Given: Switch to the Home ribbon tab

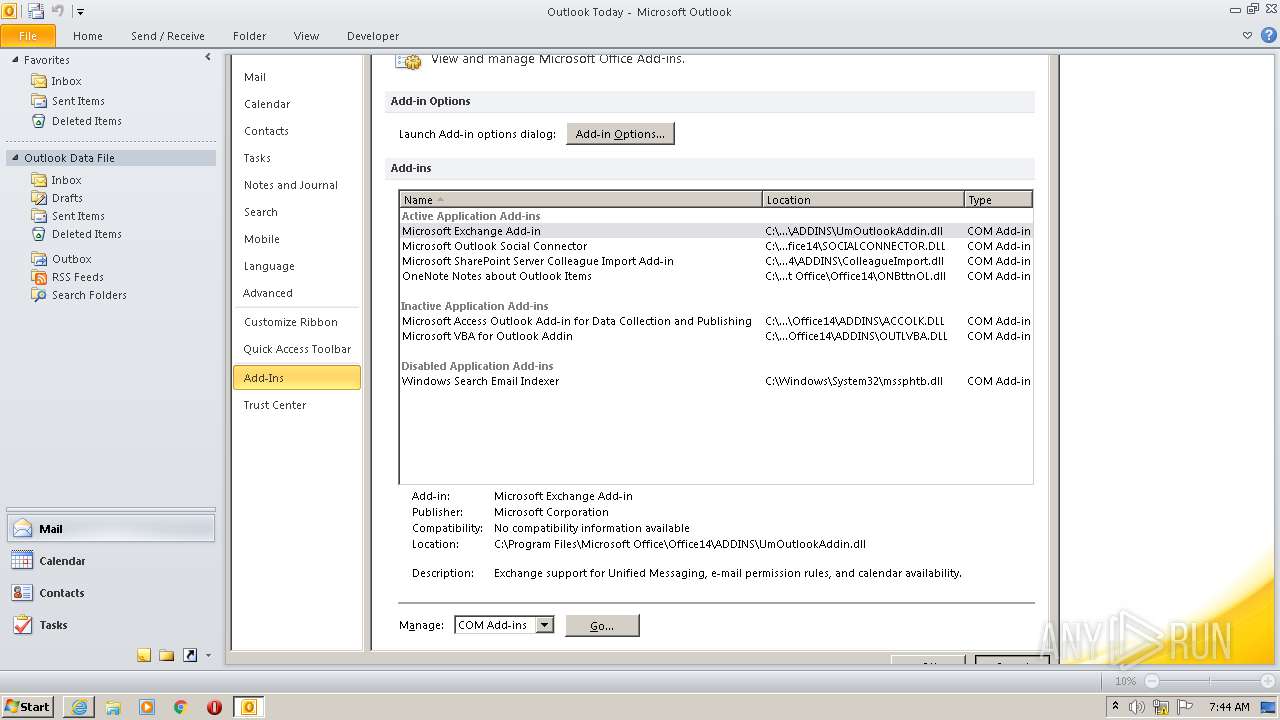Looking at the screenshot, I should [x=88, y=36].
